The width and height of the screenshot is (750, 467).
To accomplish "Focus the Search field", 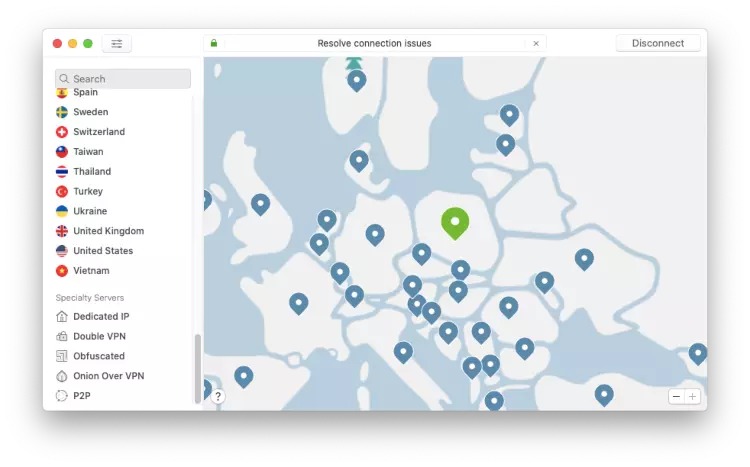I will 123,78.
